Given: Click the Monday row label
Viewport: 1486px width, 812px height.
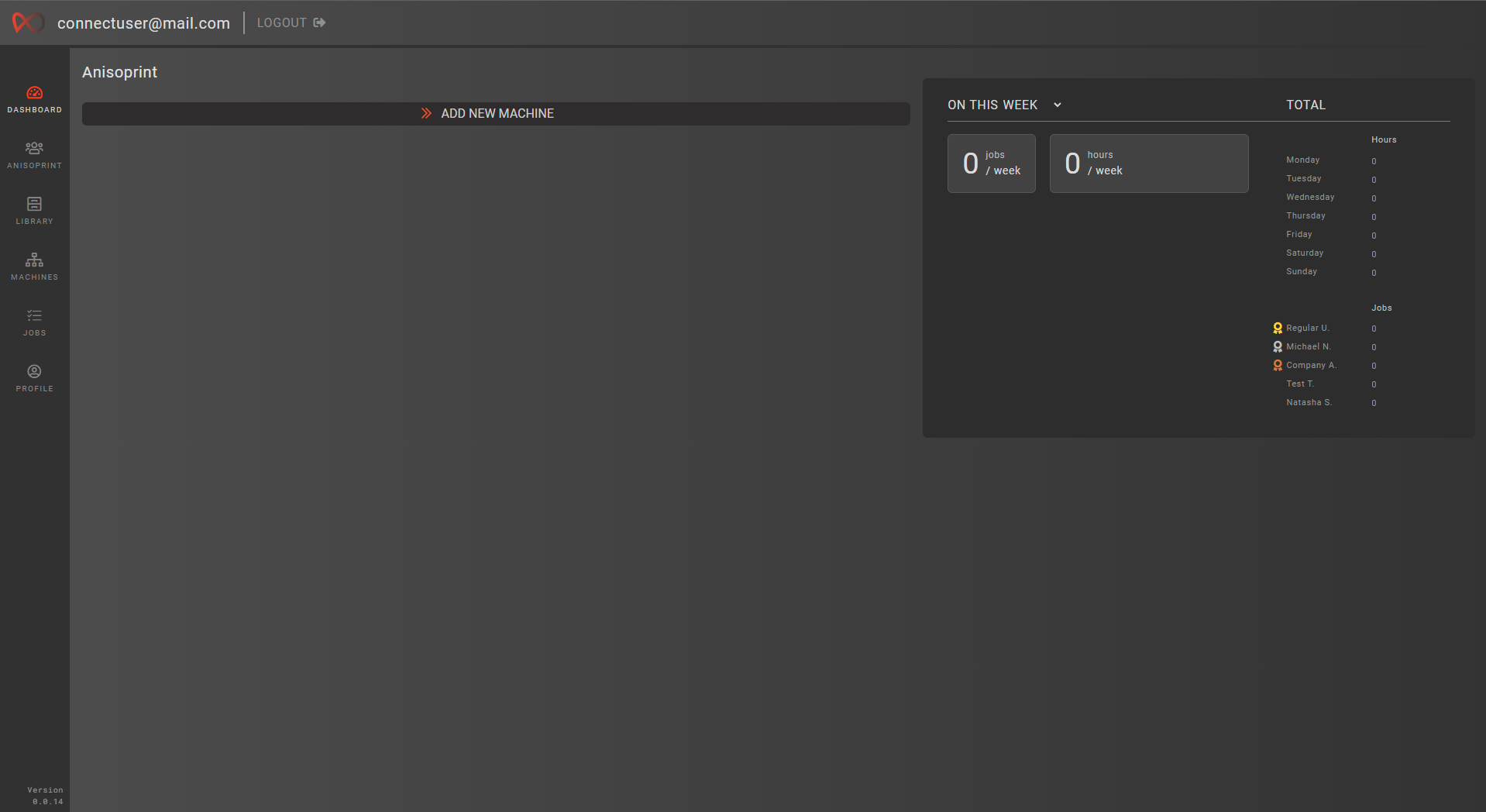Looking at the screenshot, I should tap(1302, 160).
